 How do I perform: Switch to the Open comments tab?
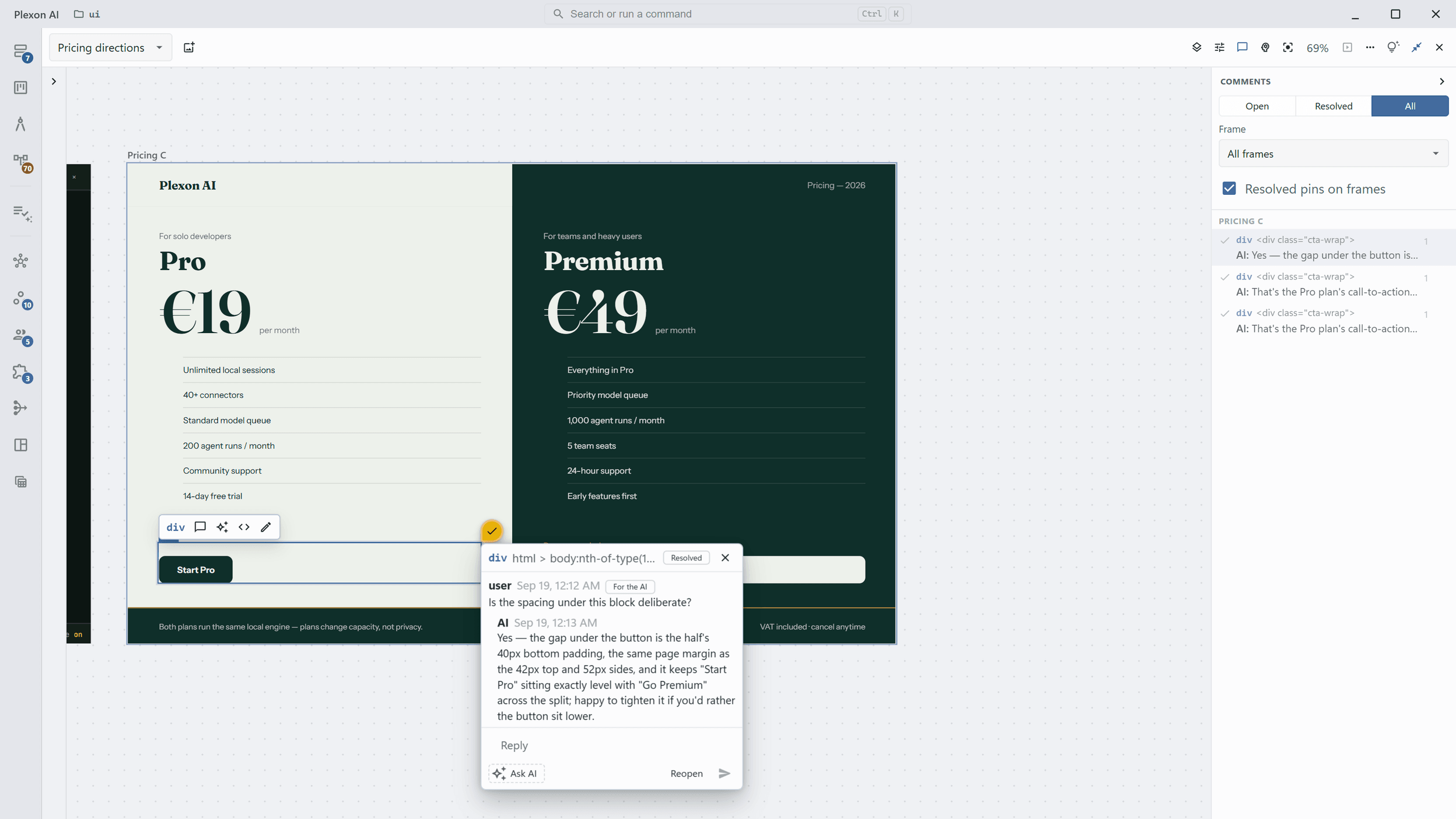[1257, 106]
